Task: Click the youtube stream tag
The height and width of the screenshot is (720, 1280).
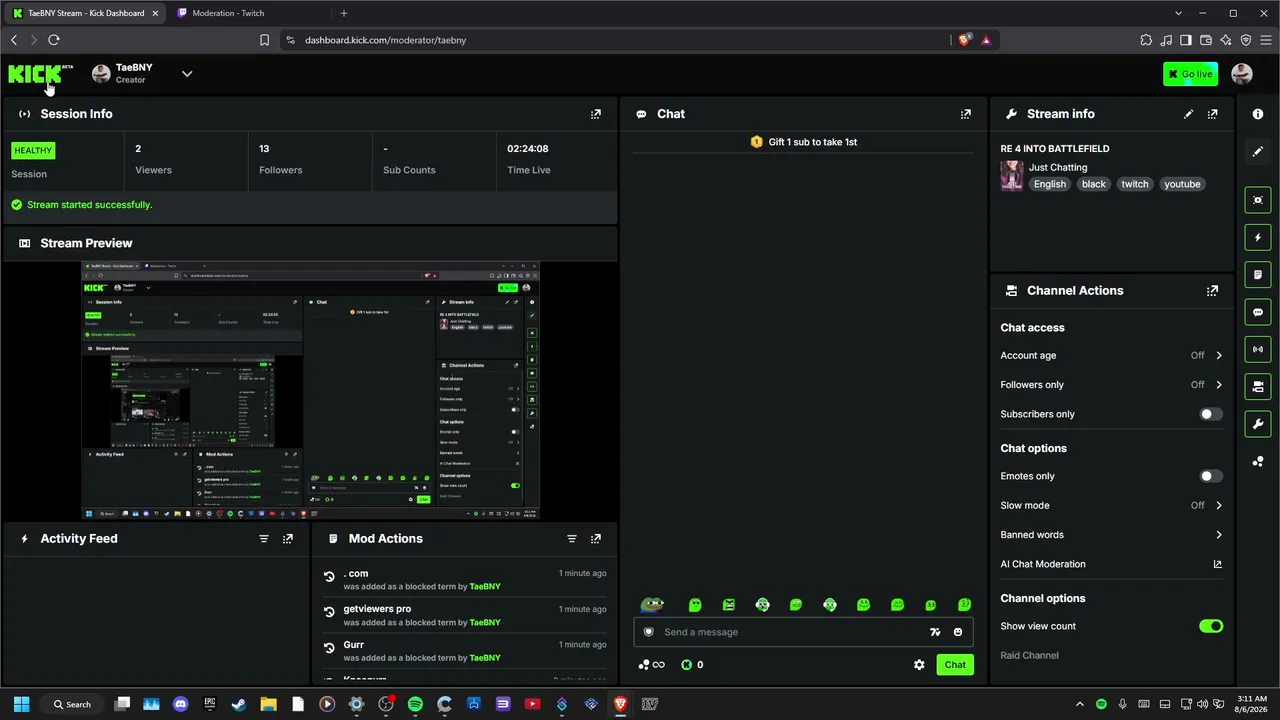Action: coord(1182,184)
